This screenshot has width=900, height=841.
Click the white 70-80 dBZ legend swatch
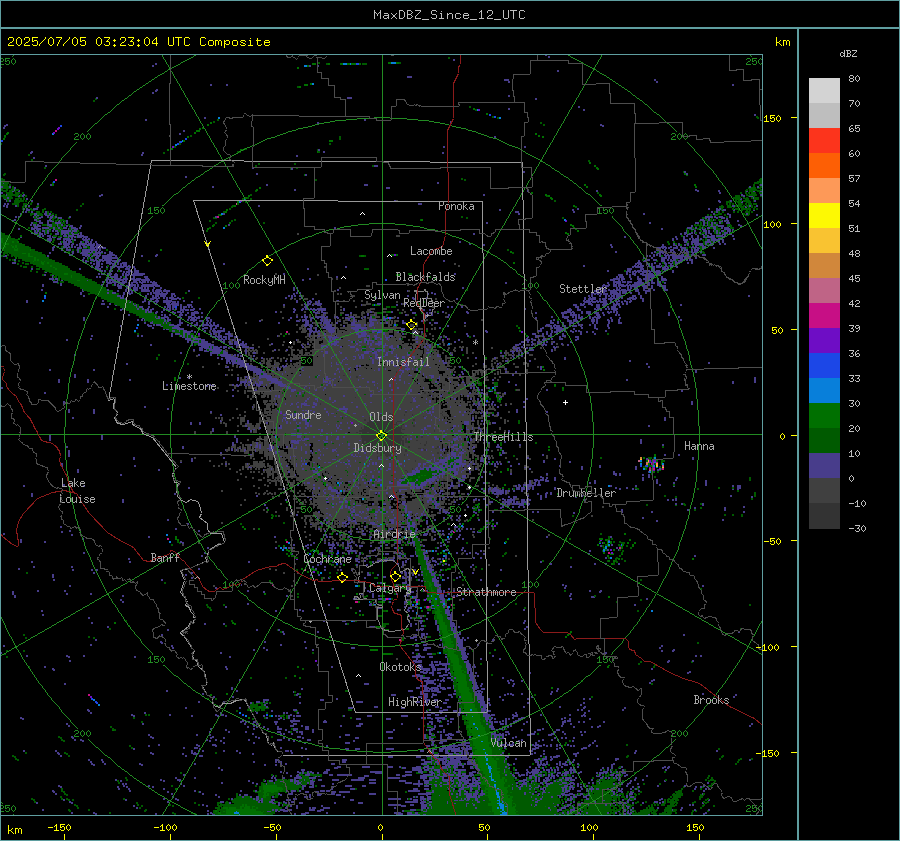(x=824, y=91)
